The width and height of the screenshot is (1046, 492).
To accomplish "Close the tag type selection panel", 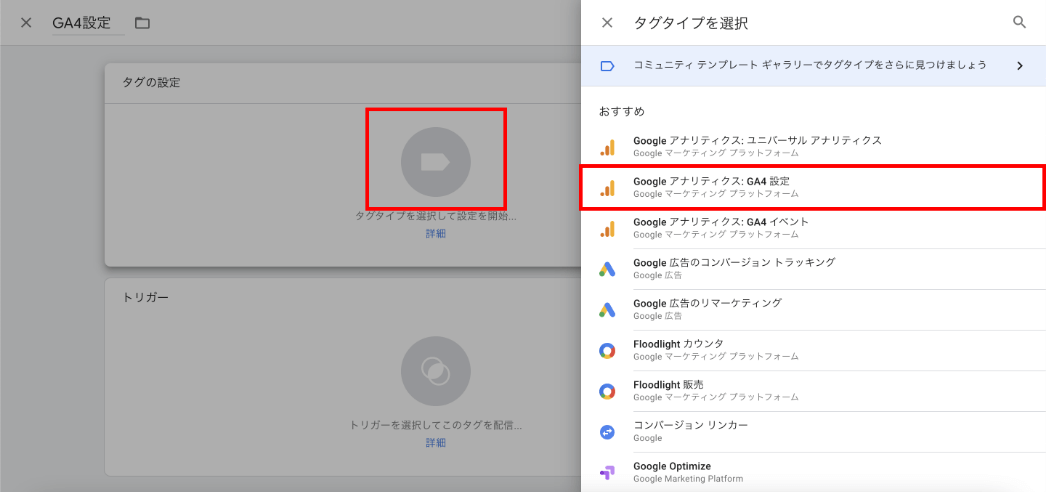I will pos(607,23).
